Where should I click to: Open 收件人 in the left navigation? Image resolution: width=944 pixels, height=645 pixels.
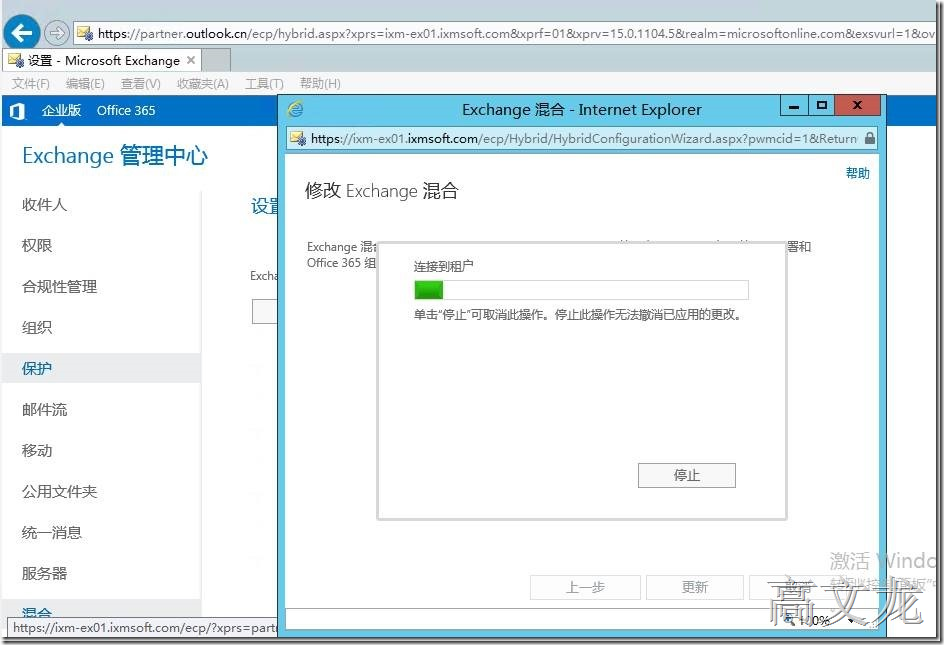(x=44, y=205)
